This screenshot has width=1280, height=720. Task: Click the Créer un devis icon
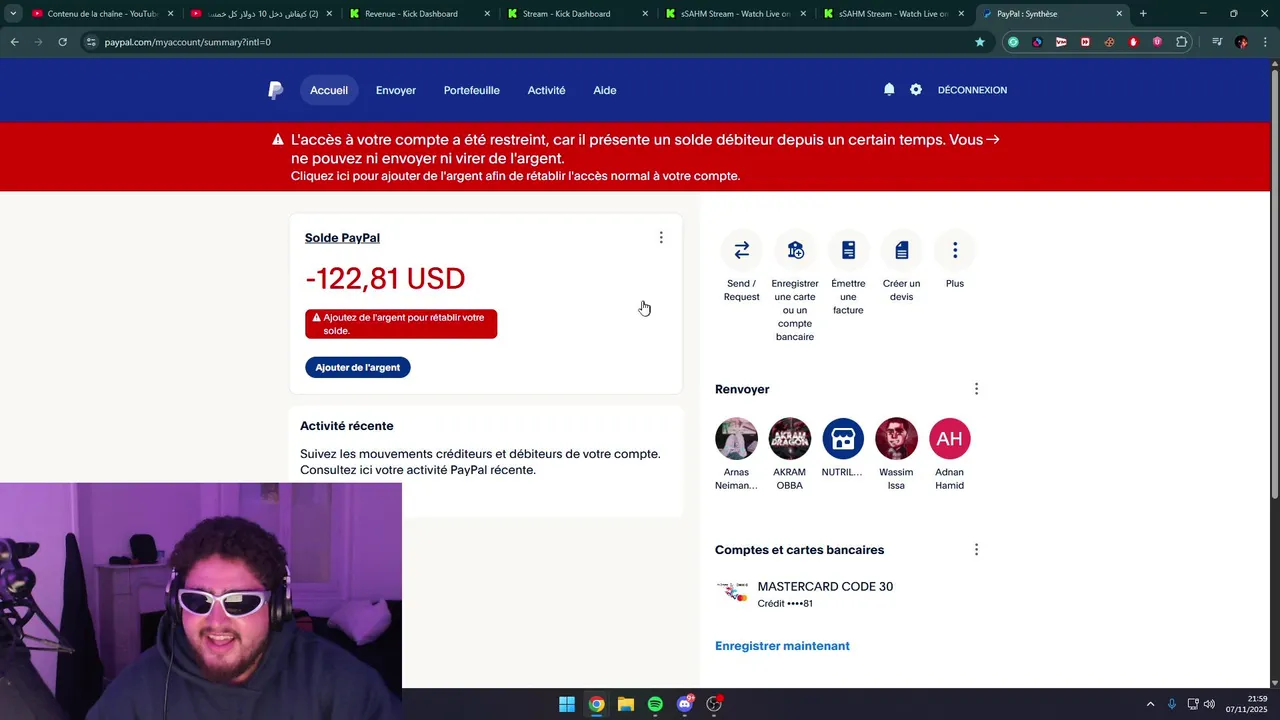pyautogui.click(x=902, y=250)
